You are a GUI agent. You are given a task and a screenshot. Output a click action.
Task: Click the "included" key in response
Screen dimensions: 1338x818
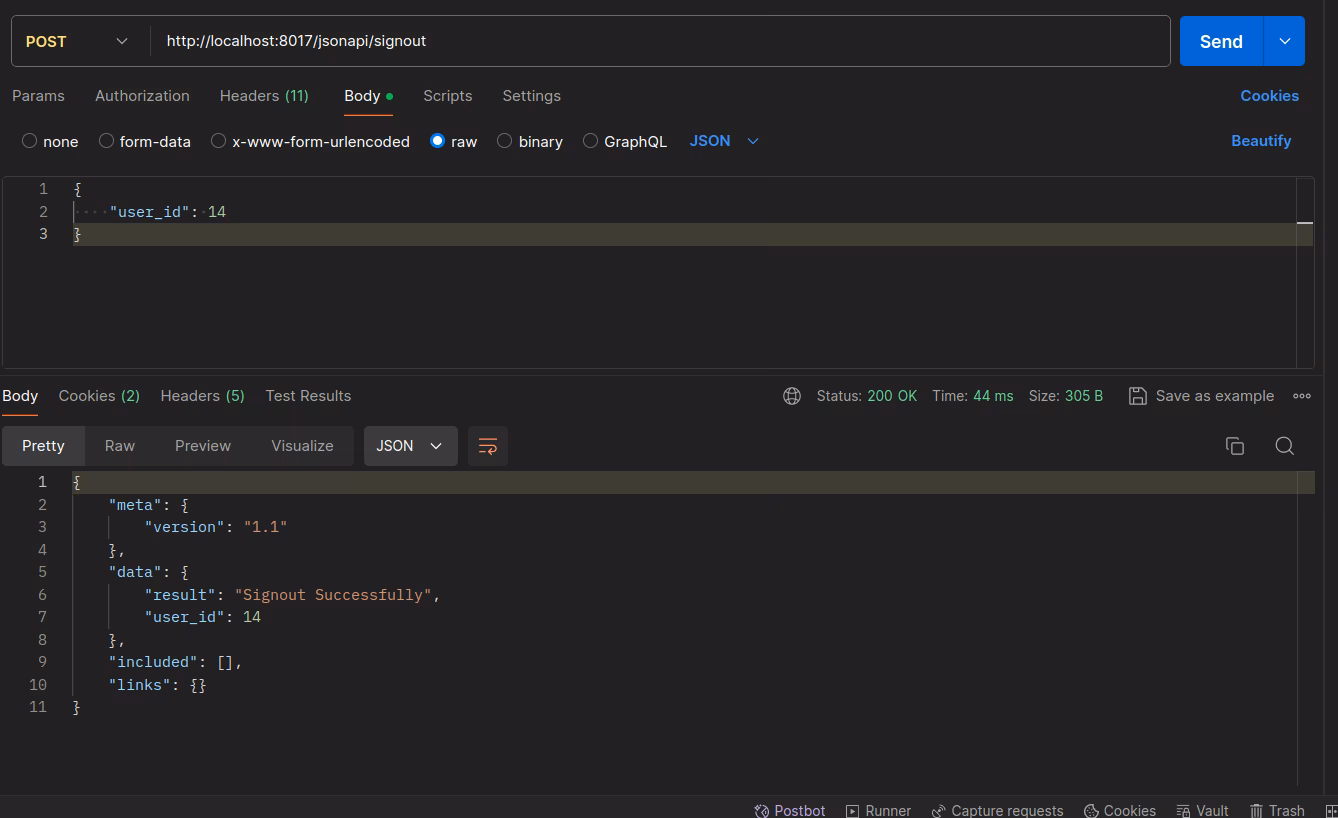pos(154,662)
